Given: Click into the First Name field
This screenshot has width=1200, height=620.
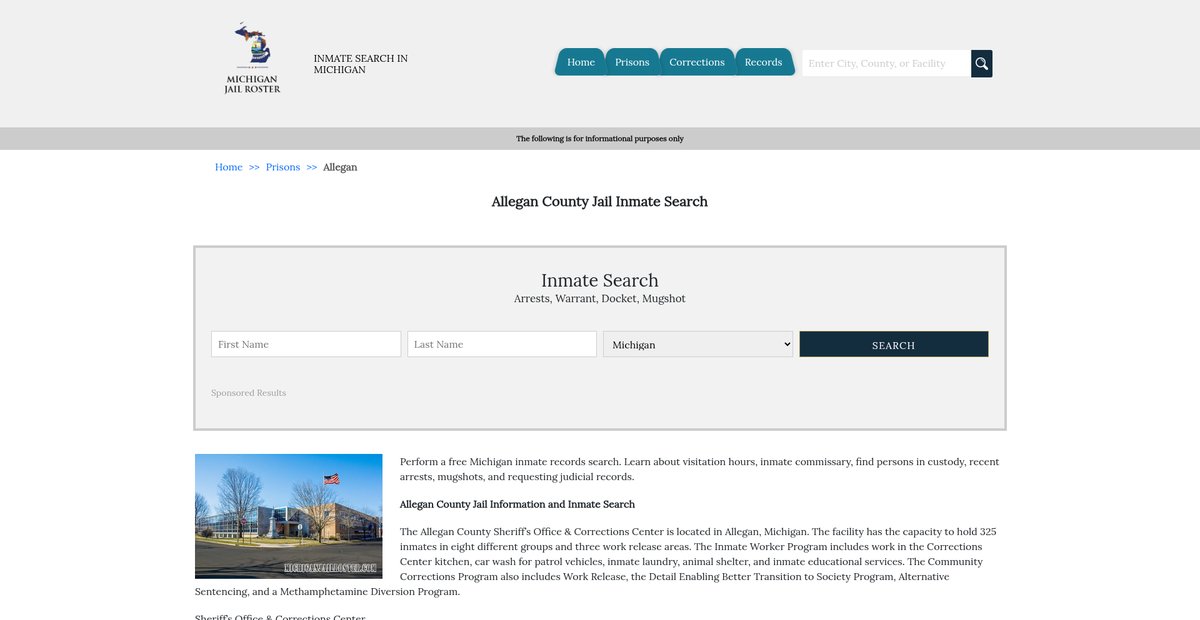Looking at the screenshot, I should click(x=306, y=344).
